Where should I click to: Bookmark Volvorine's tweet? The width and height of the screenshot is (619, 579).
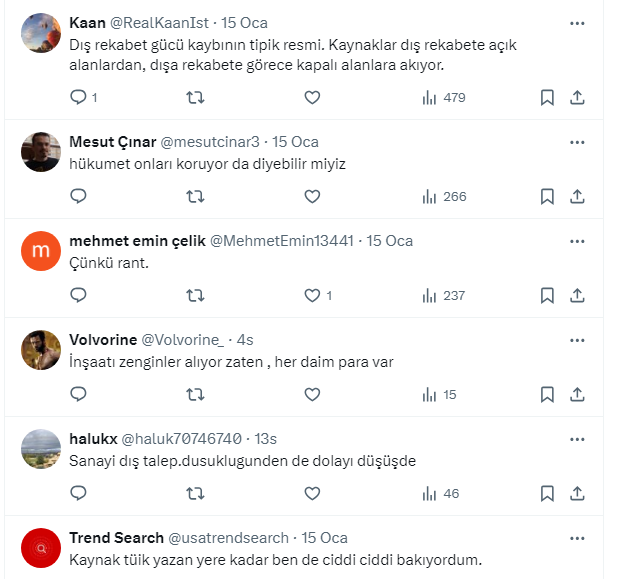click(x=547, y=394)
